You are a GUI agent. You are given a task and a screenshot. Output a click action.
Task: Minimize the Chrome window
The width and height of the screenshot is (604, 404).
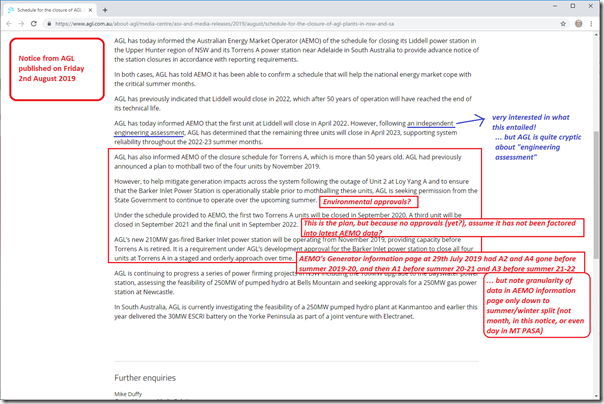click(x=555, y=6)
